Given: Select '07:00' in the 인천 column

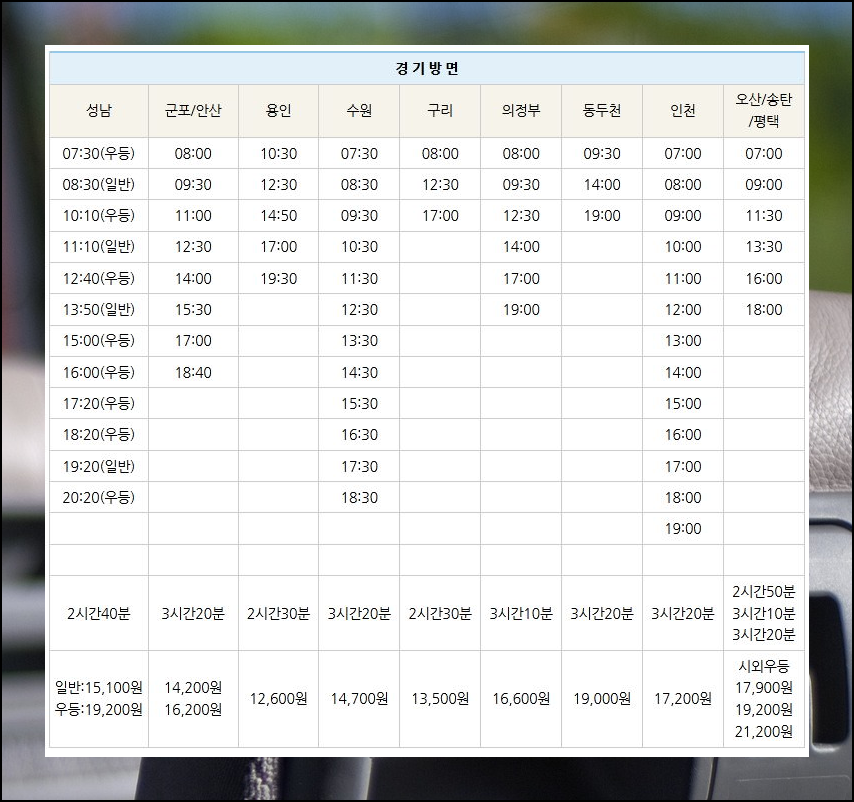Looking at the screenshot, I should click(x=682, y=153).
